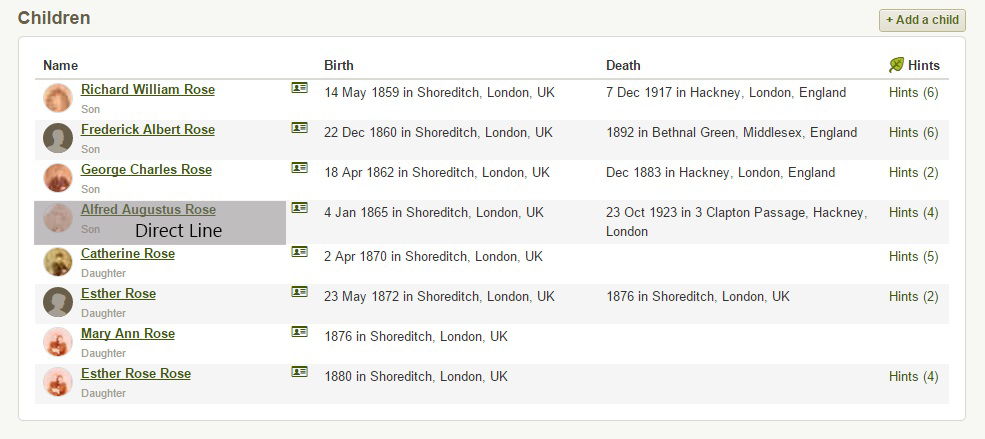Open Frederick Albert Rose's name link

point(147,130)
